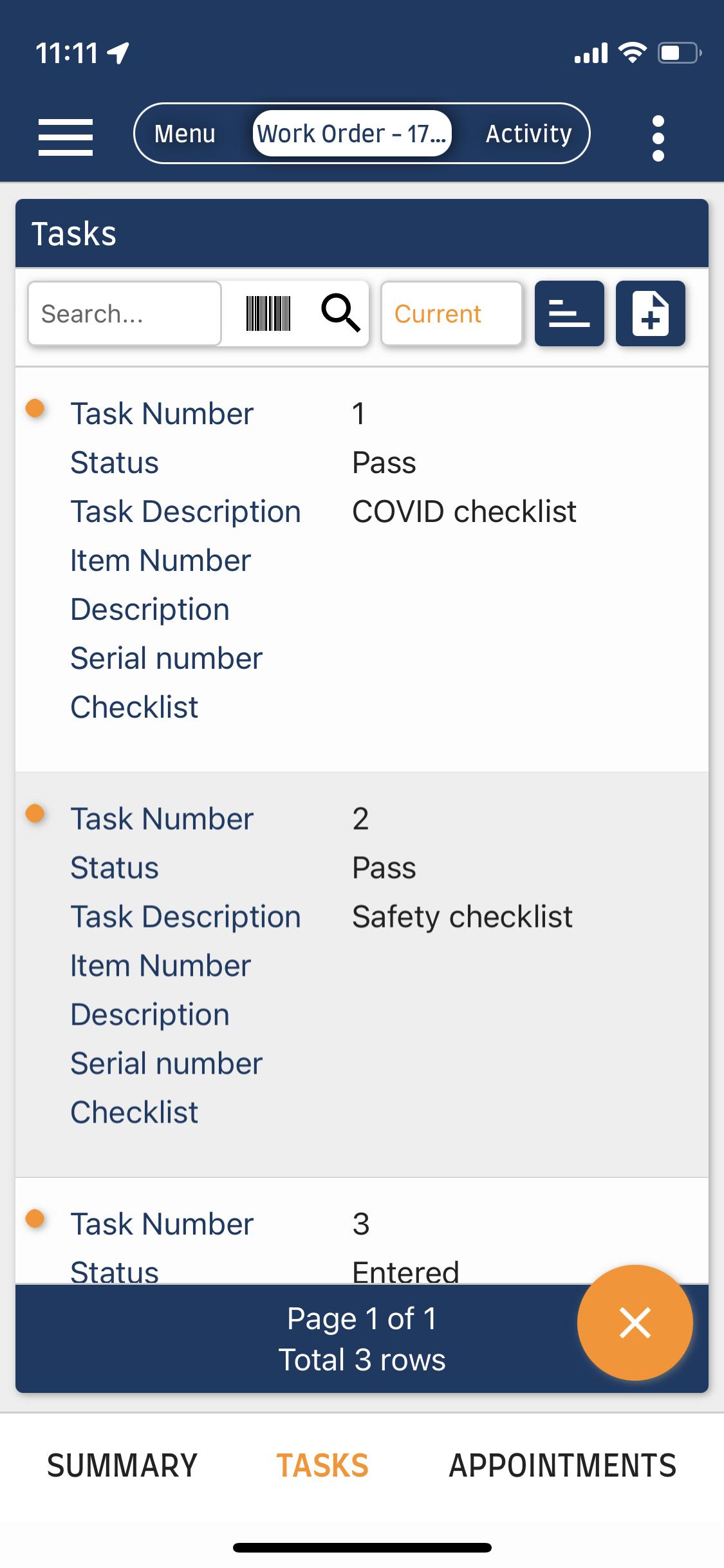This screenshot has width=724, height=1568.
Task: Click the magnifying glass search icon
Action: (340, 313)
